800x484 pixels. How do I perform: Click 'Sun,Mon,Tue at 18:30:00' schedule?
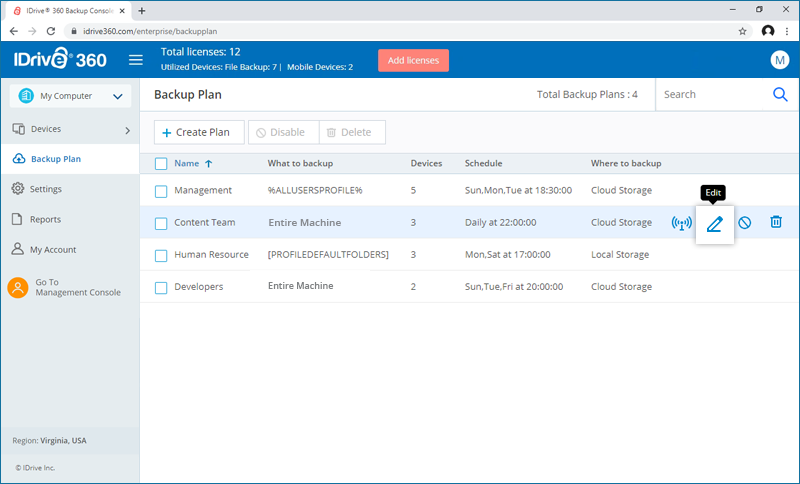[518, 190]
